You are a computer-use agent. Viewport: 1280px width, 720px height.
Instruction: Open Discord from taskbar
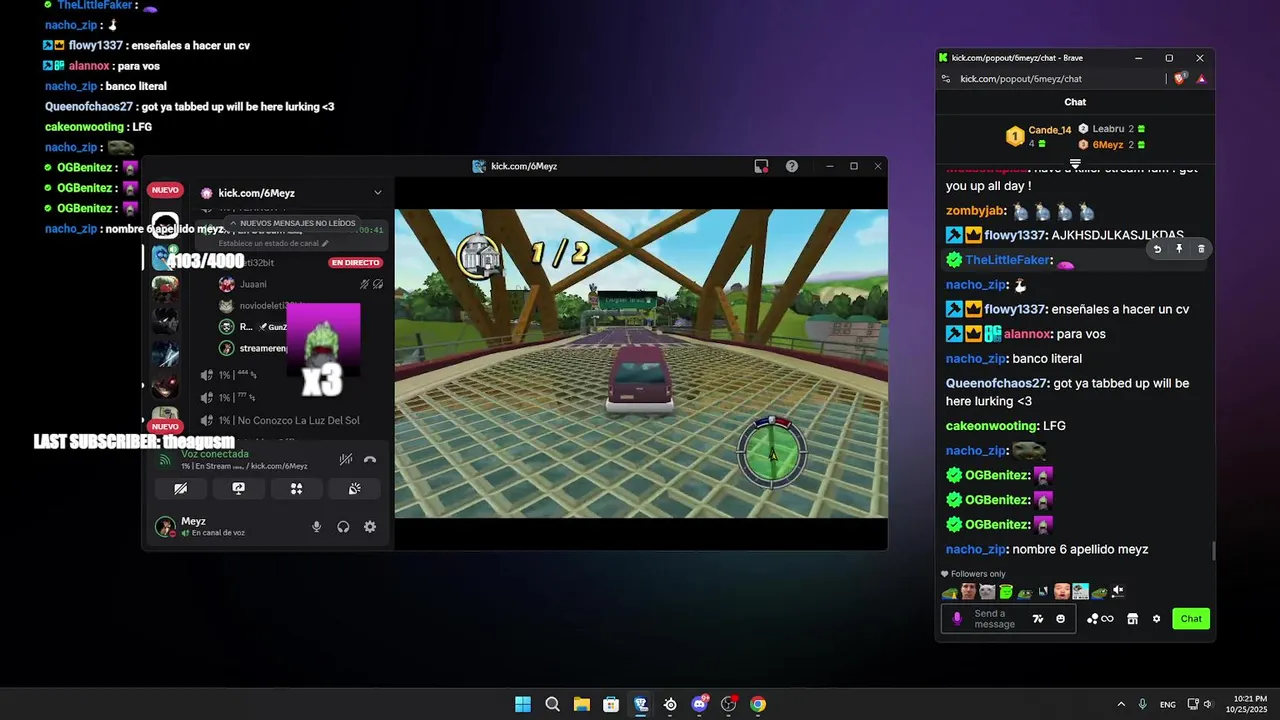pyautogui.click(x=700, y=704)
